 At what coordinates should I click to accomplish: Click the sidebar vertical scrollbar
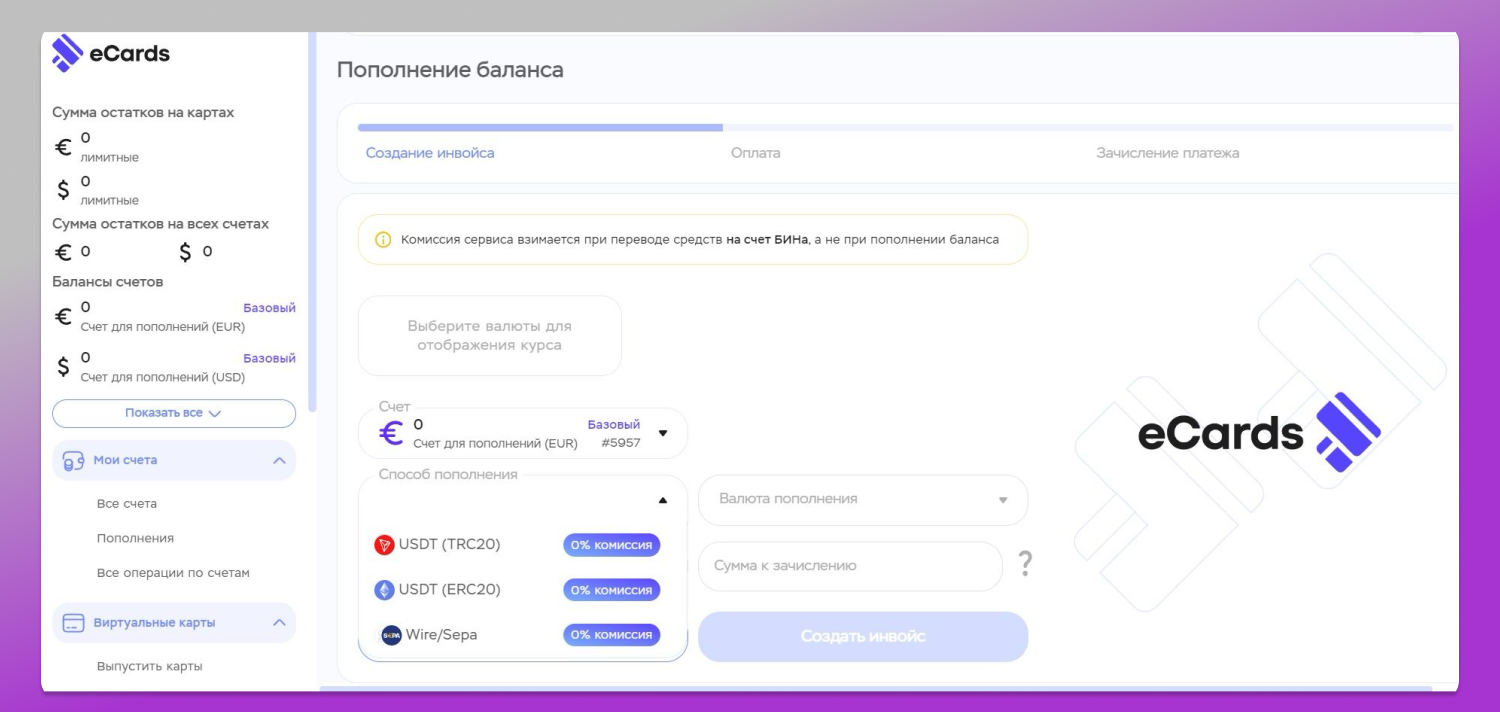click(312, 220)
